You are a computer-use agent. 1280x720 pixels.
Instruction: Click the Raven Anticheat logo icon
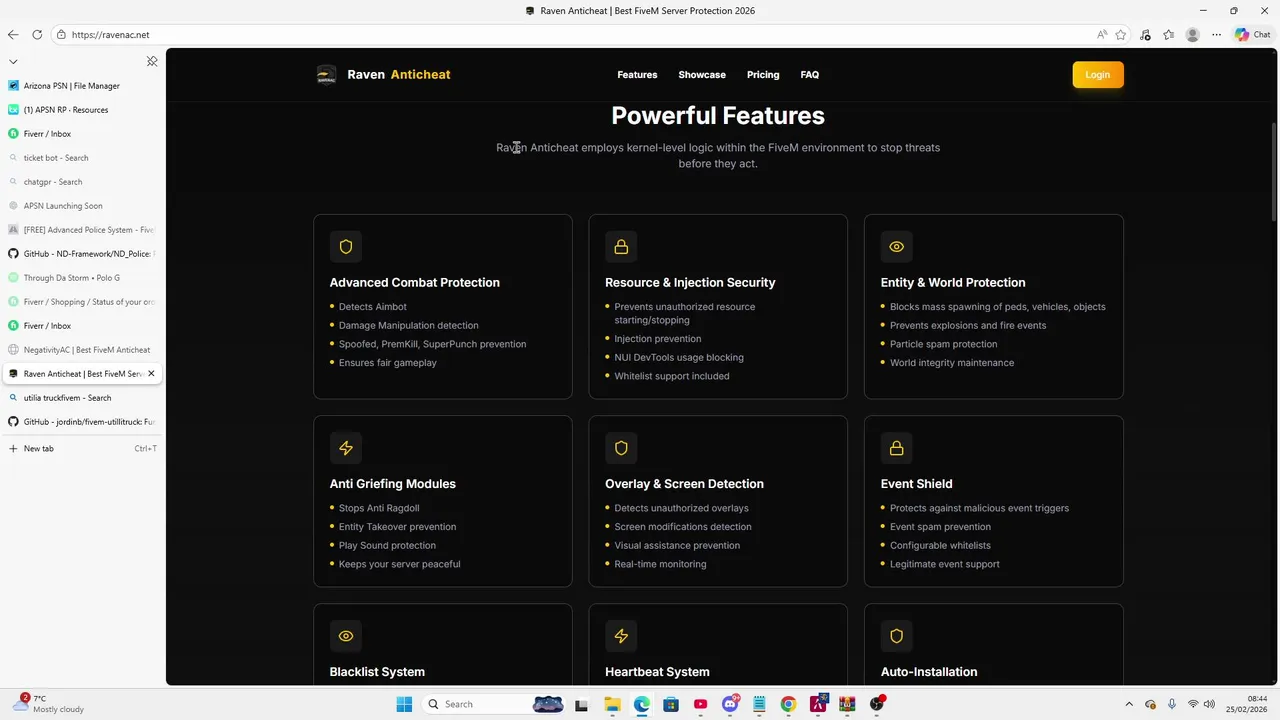click(x=326, y=75)
